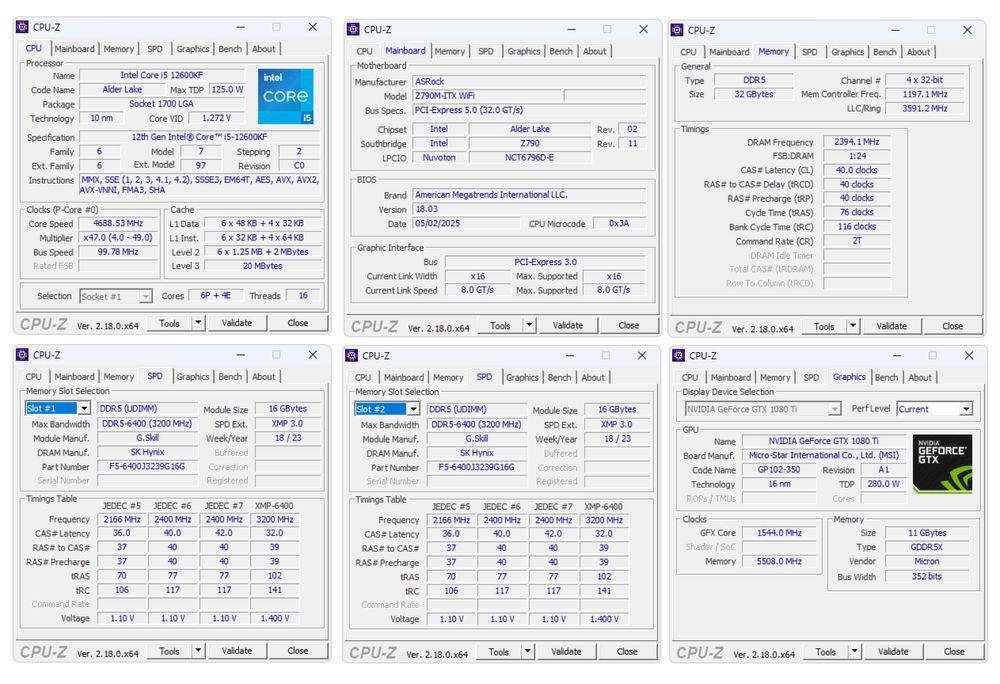Open the About tab in the Graphics window

920,377
